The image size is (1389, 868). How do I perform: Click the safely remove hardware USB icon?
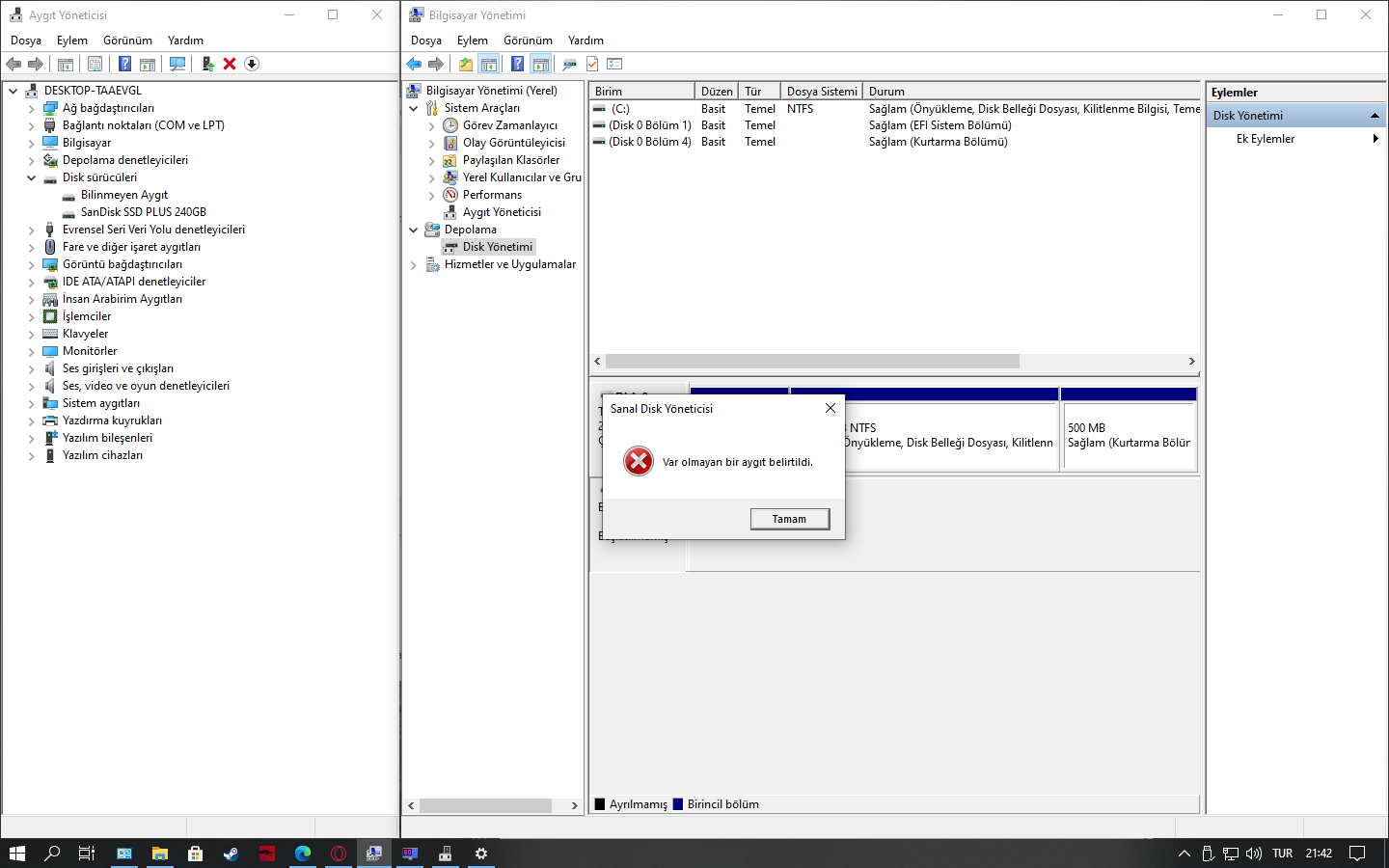coord(1208,854)
